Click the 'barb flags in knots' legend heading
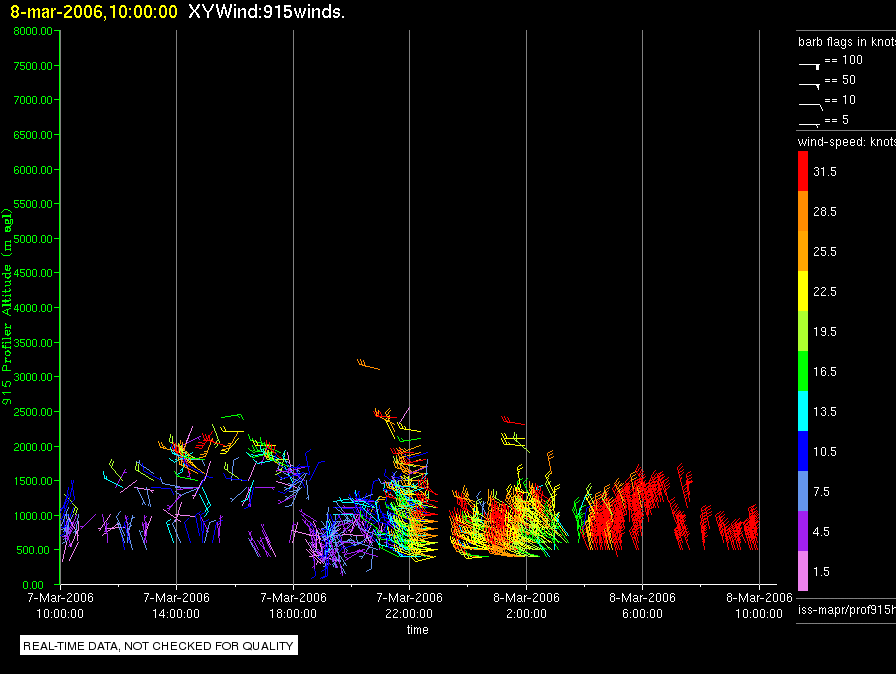The height and width of the screenshot is (674, 896). 847,42
